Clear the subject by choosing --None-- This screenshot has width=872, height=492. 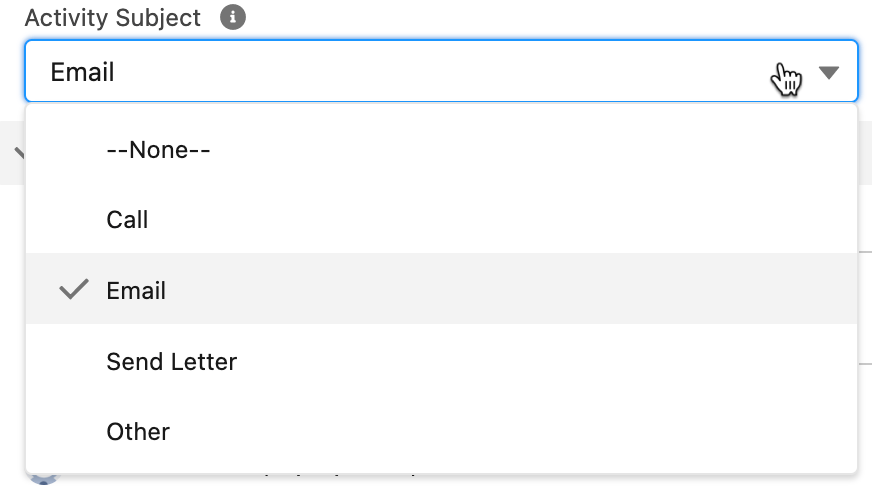click(159, 149)
